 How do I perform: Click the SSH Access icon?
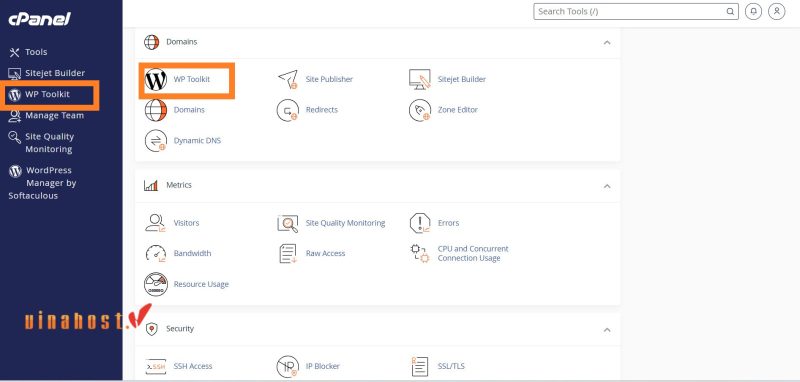[156, 366]
